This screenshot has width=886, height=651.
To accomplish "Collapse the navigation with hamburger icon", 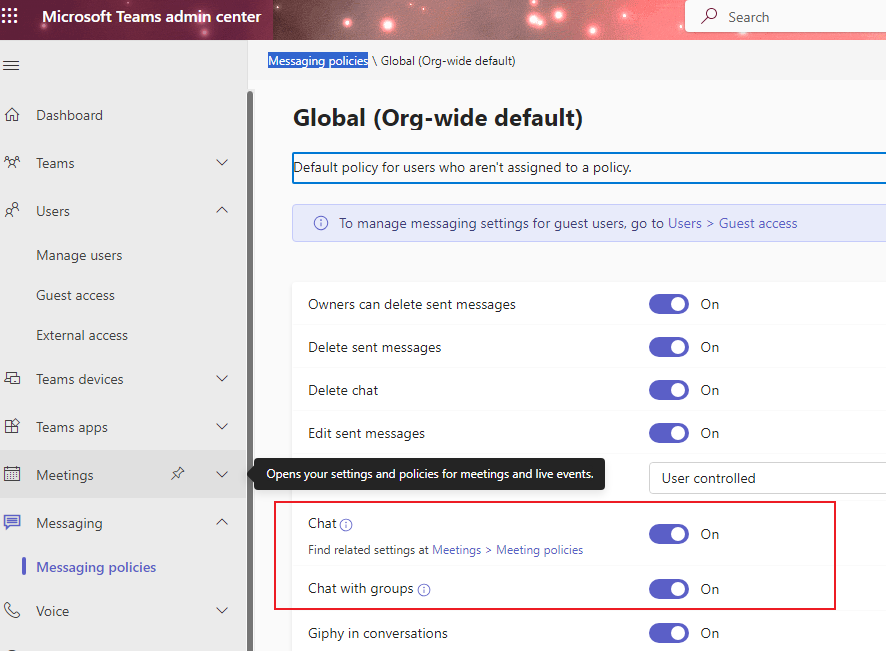I will [11, 66].
